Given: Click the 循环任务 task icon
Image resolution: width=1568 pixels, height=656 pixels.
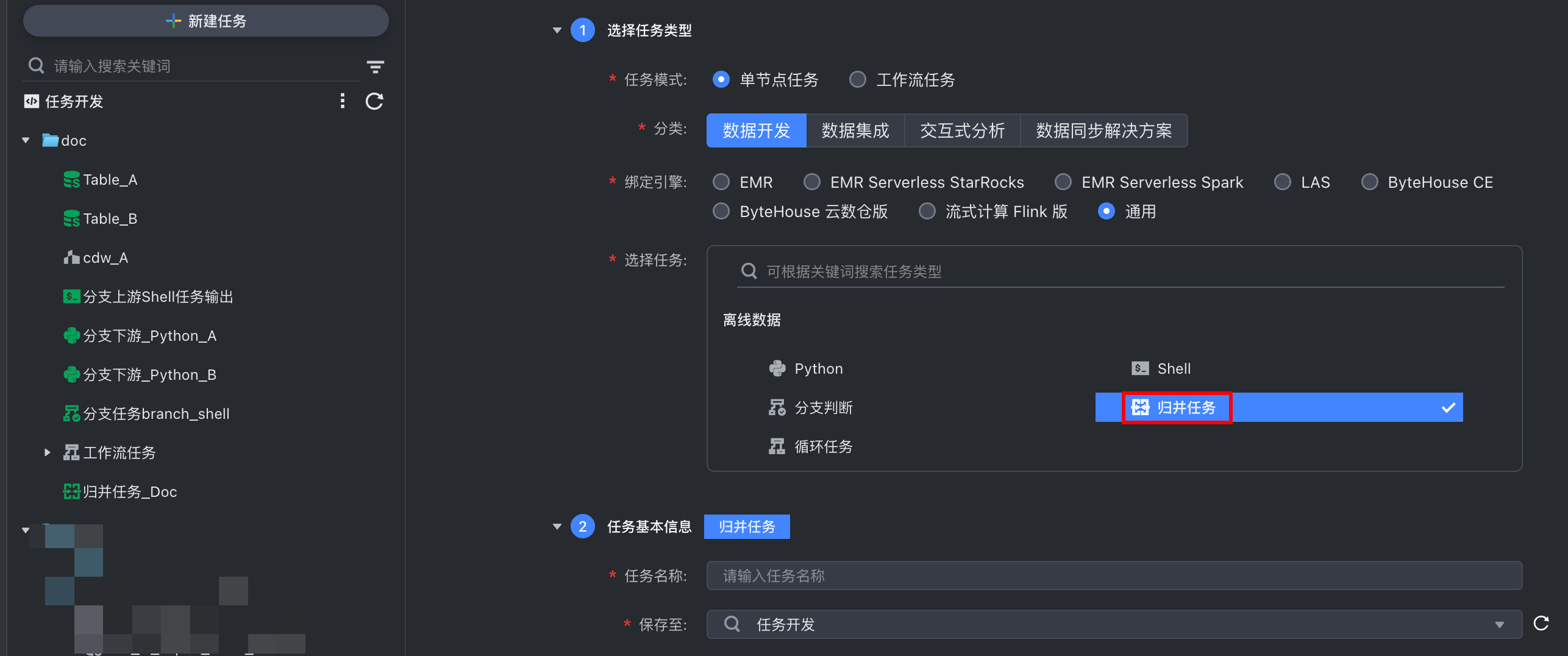Looking at the screenshot, I should tap(777, 447).
